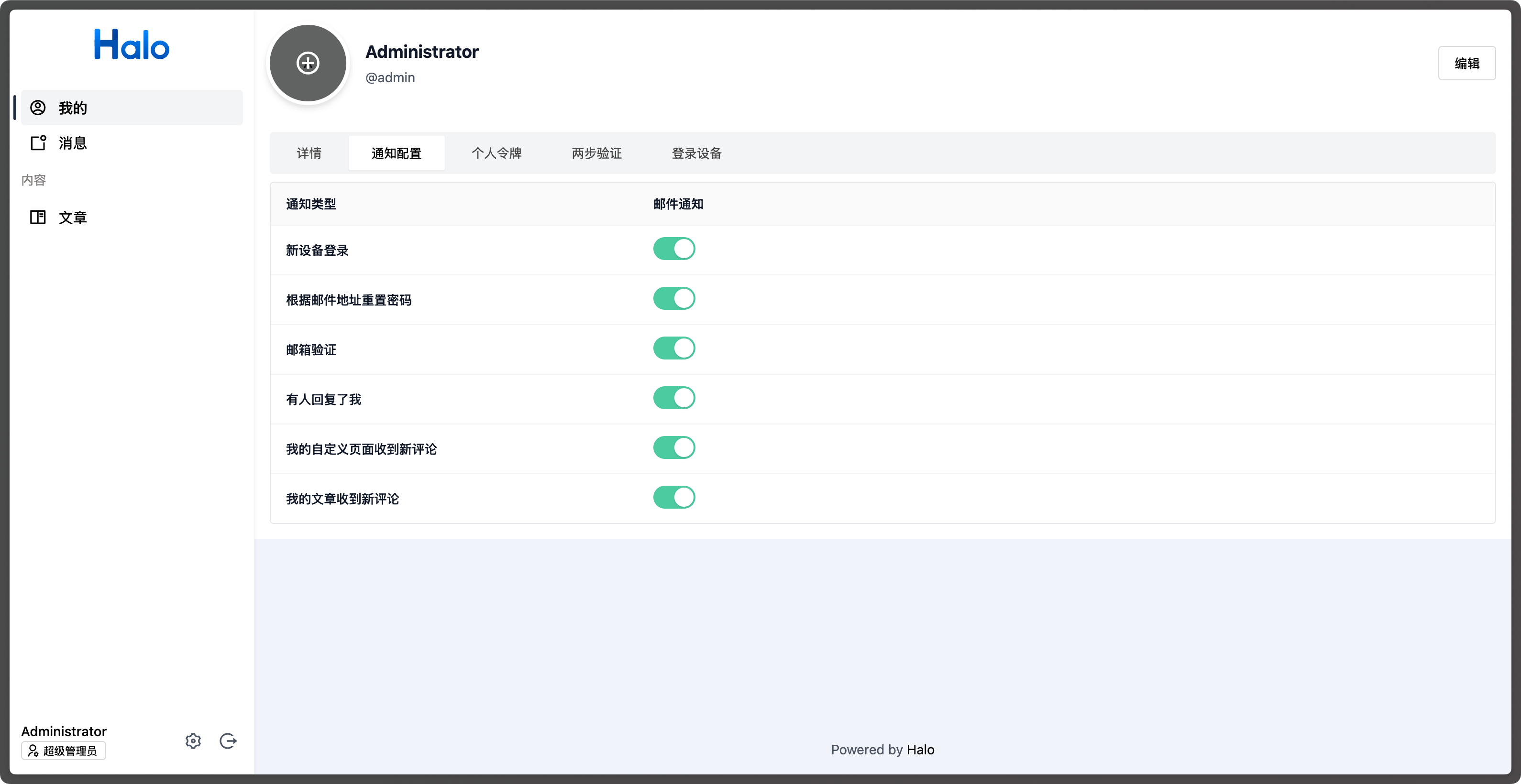Disable email notification for 新设备登录
Image resolution: width=1521 pixels, height=784 pixels.
click(x=674, y=249)
